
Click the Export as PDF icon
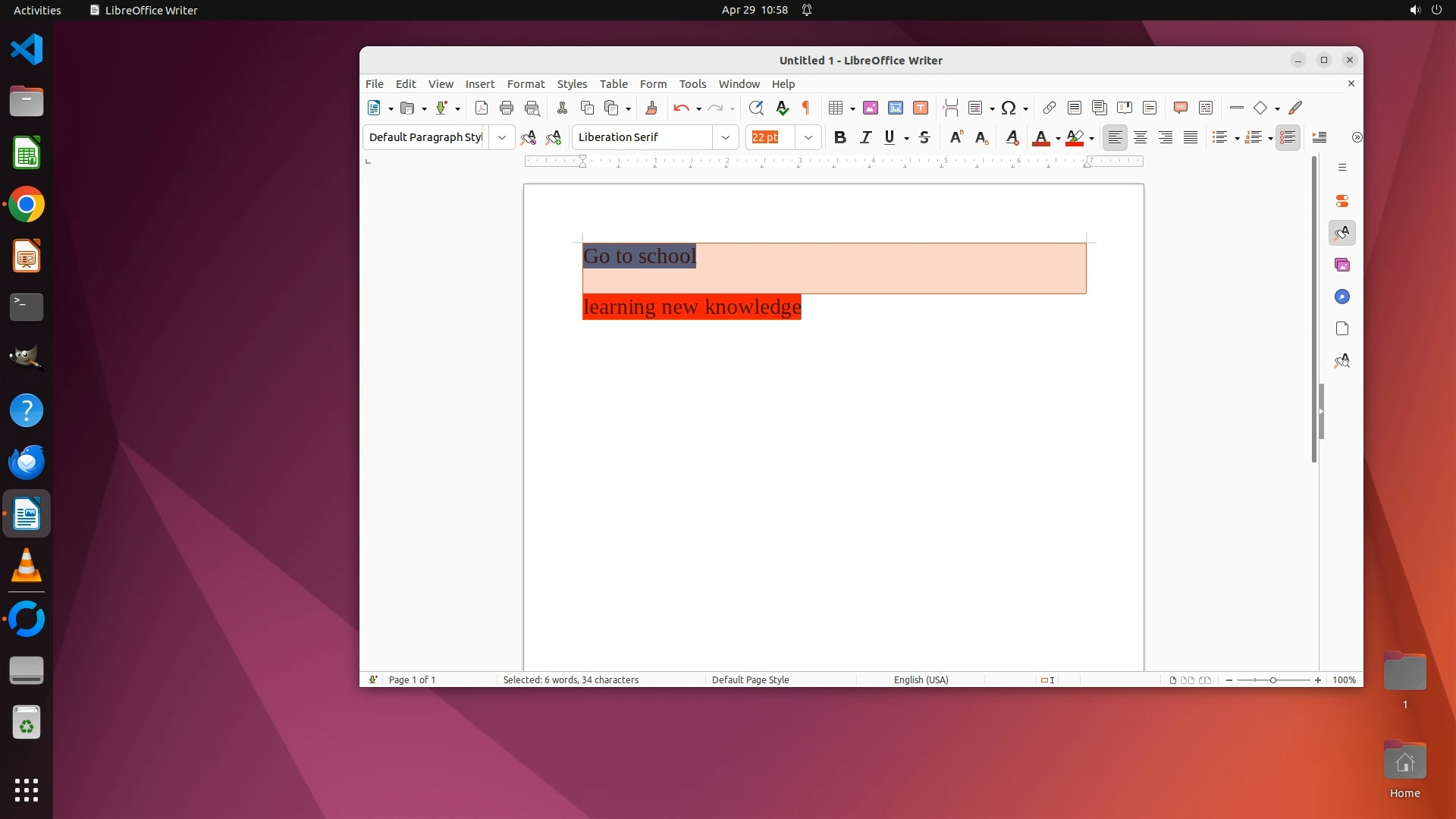coord(481,108)
